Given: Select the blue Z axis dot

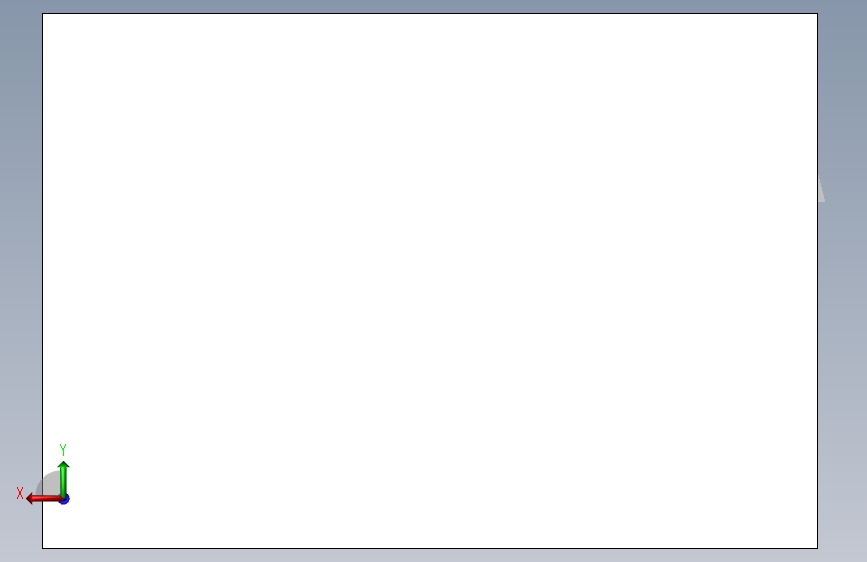Looking at the screenshot, I should click(65, 499).
